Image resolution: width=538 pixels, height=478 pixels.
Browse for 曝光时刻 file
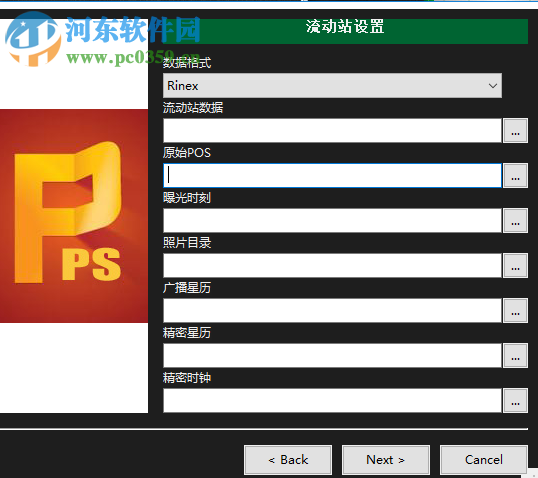[x=515, y=220]
